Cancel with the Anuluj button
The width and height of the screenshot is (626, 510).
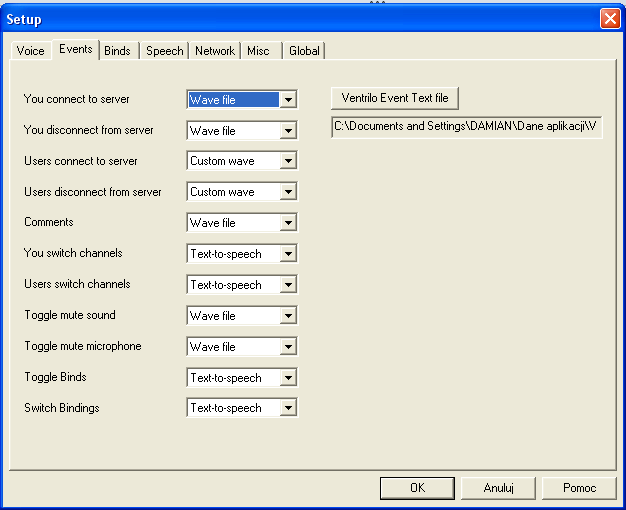[x=498, y=488]
